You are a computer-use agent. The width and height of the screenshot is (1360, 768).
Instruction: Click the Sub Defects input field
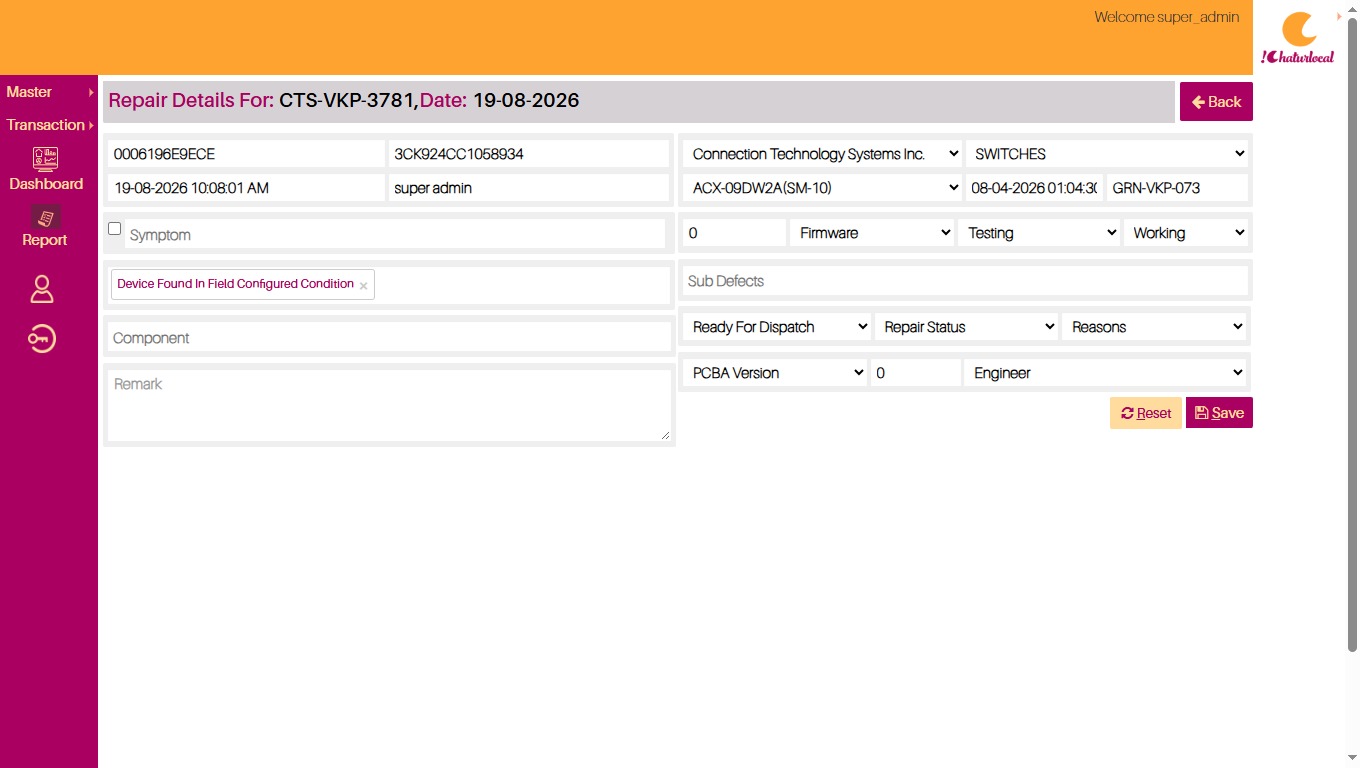point(965,281)
